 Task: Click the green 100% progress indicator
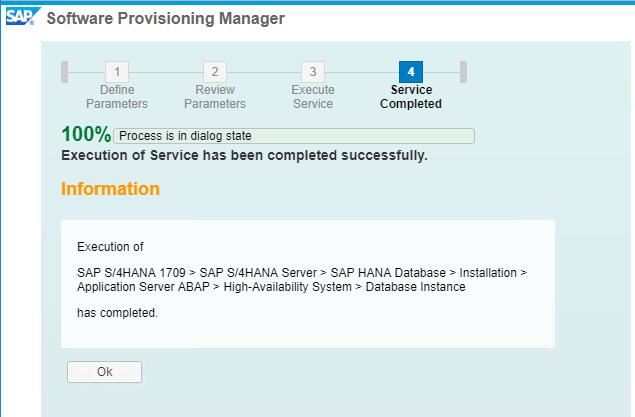[86, 134]
